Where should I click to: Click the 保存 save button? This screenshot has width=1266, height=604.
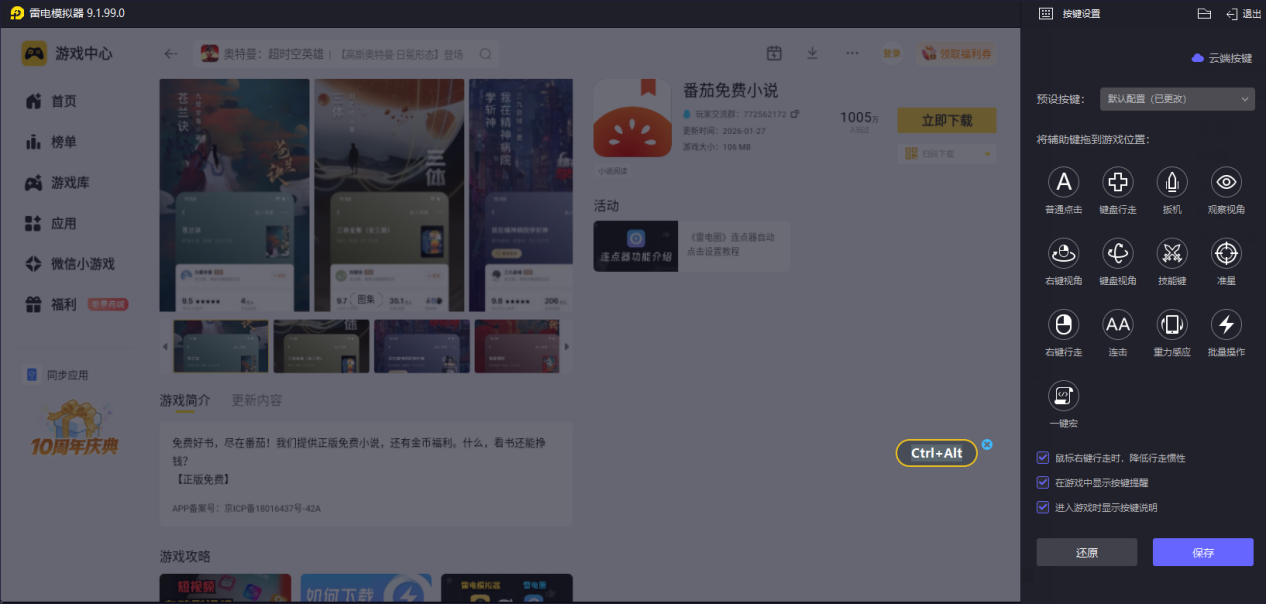[x=1203, y=552]
